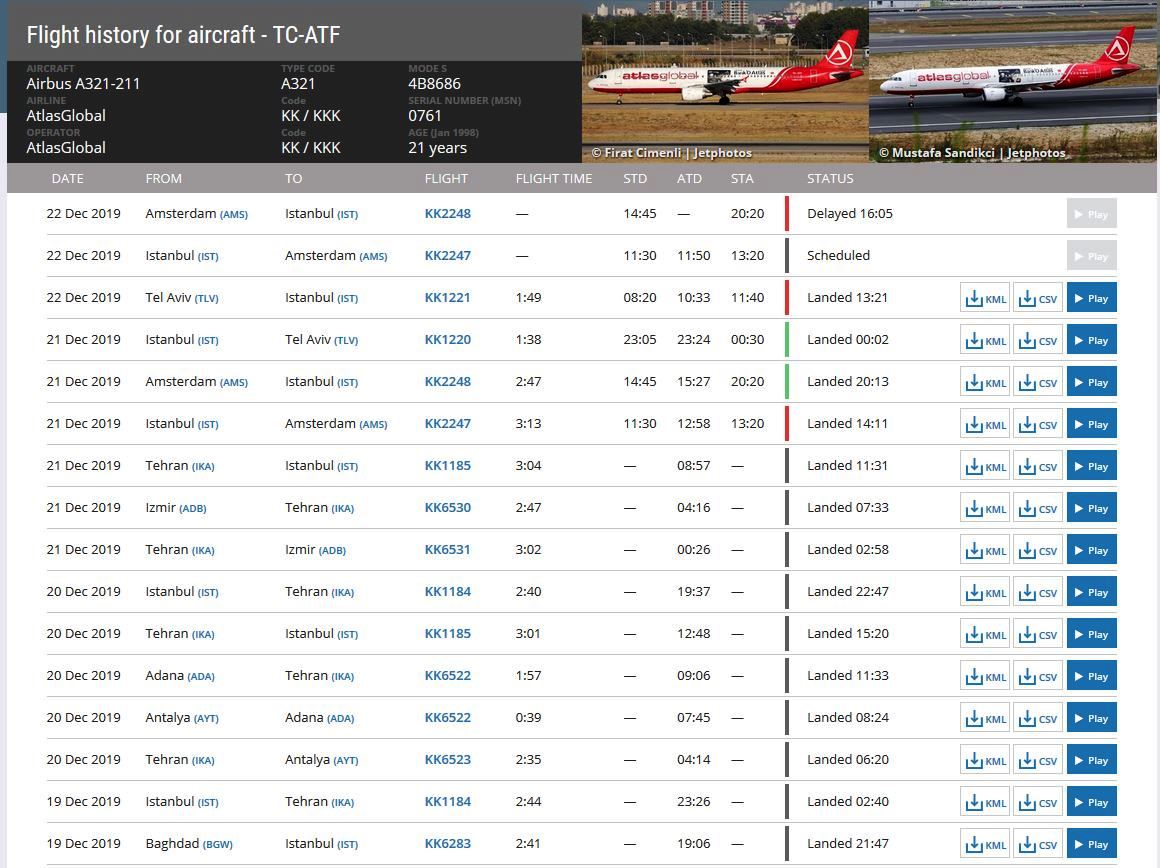Viewport: 1160px width, 868px height.
Task: View Firat Cimenli aircraft photo
Action: click(725, 81)
